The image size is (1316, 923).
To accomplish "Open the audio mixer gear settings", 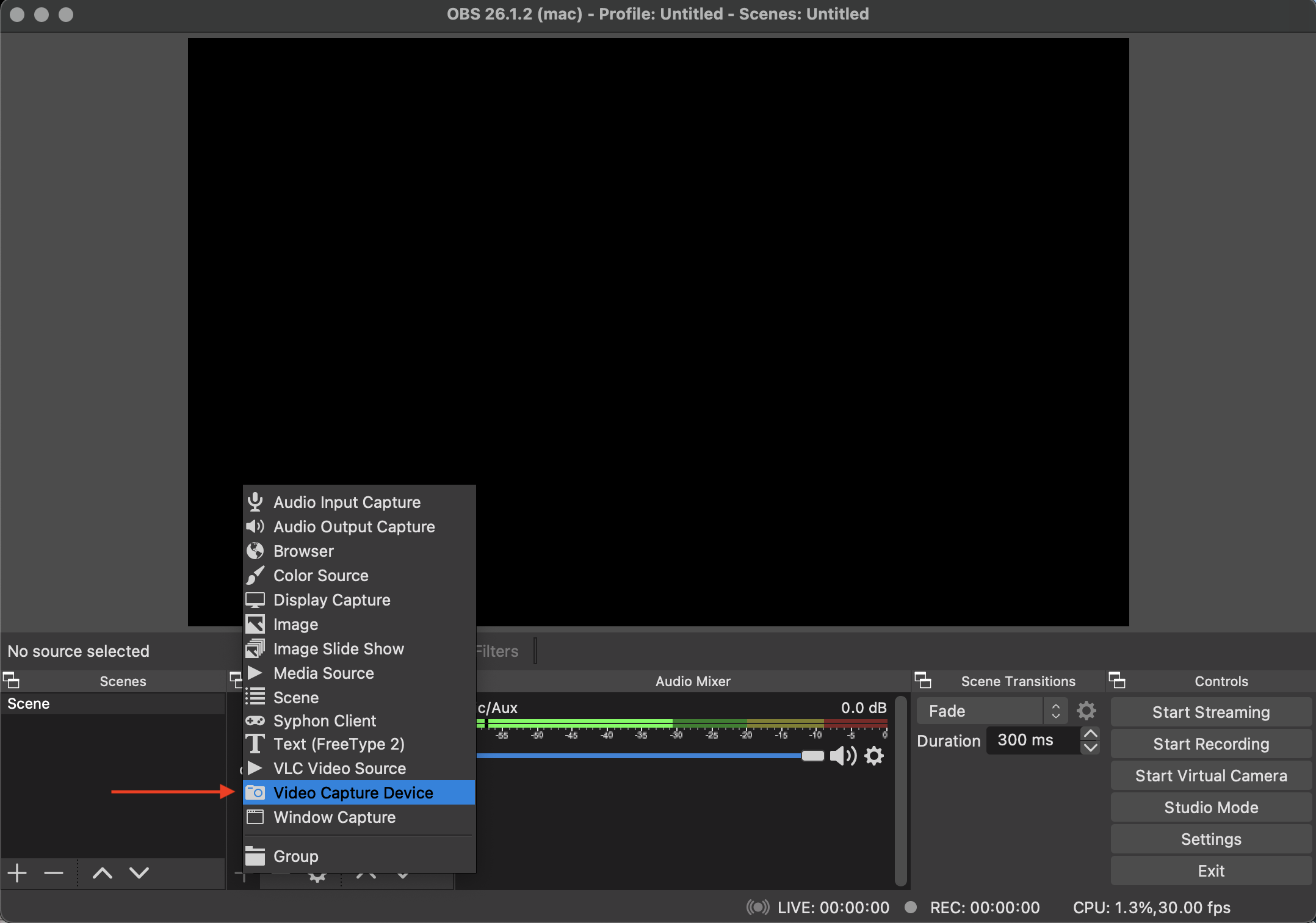I will tap(874, 756).
